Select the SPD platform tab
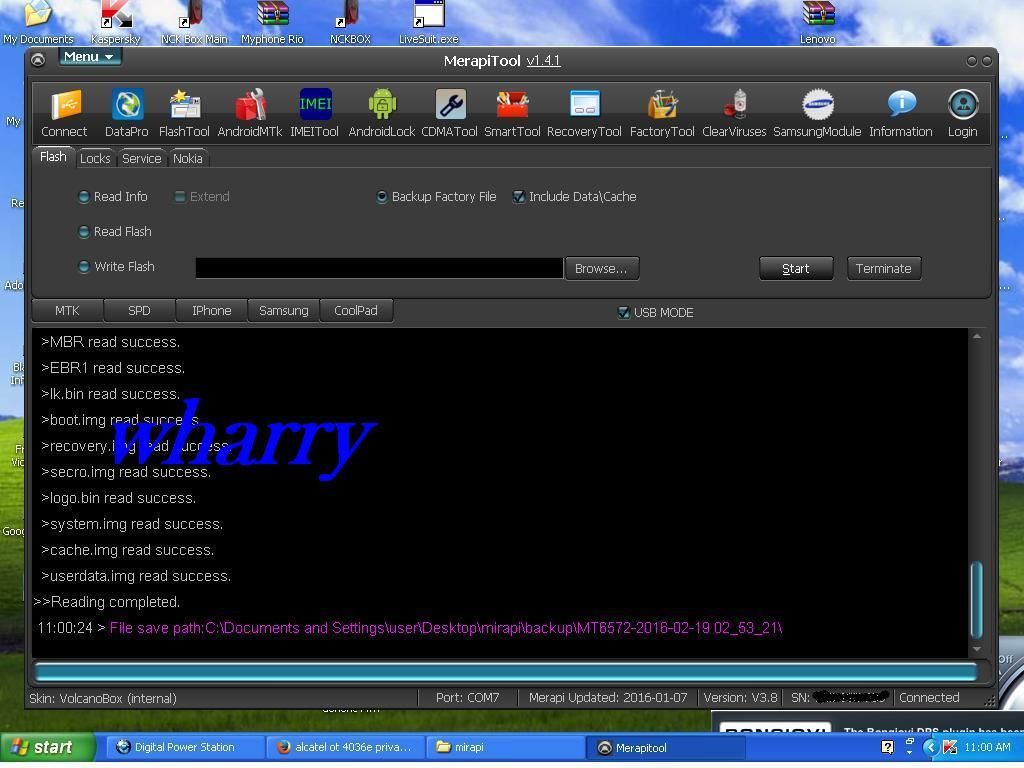This screenshot has width=1024, height=768. point(139,311)
